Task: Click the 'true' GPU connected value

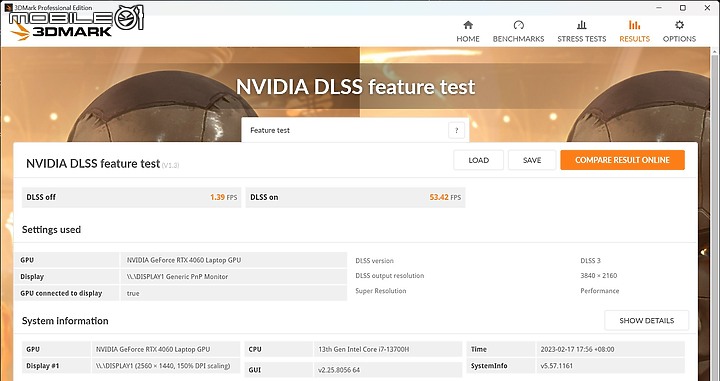Action: pyautogui.click(x=133, y=293)
